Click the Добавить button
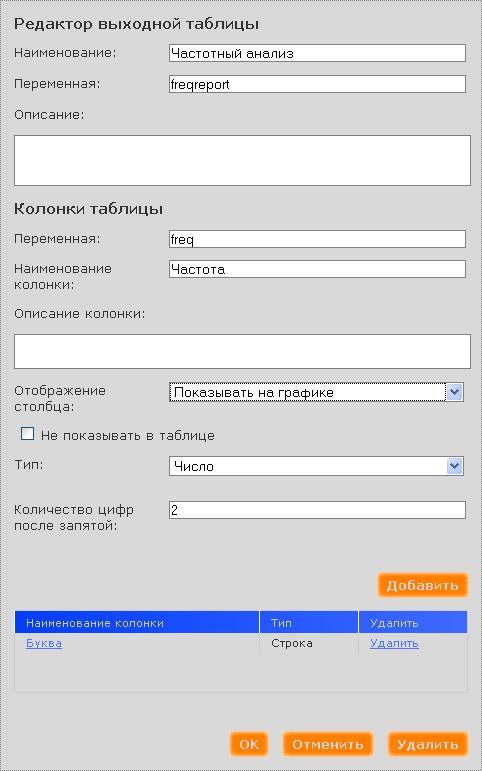482x771 pixels. 422,585
